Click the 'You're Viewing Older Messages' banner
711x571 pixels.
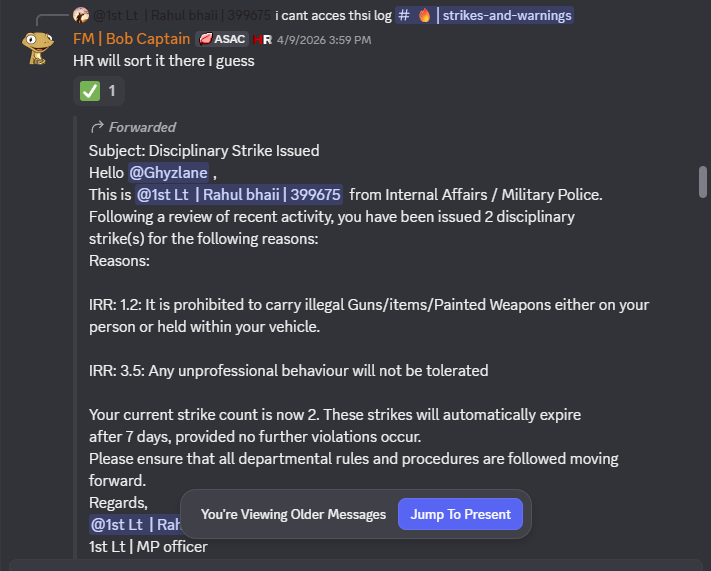293,514
